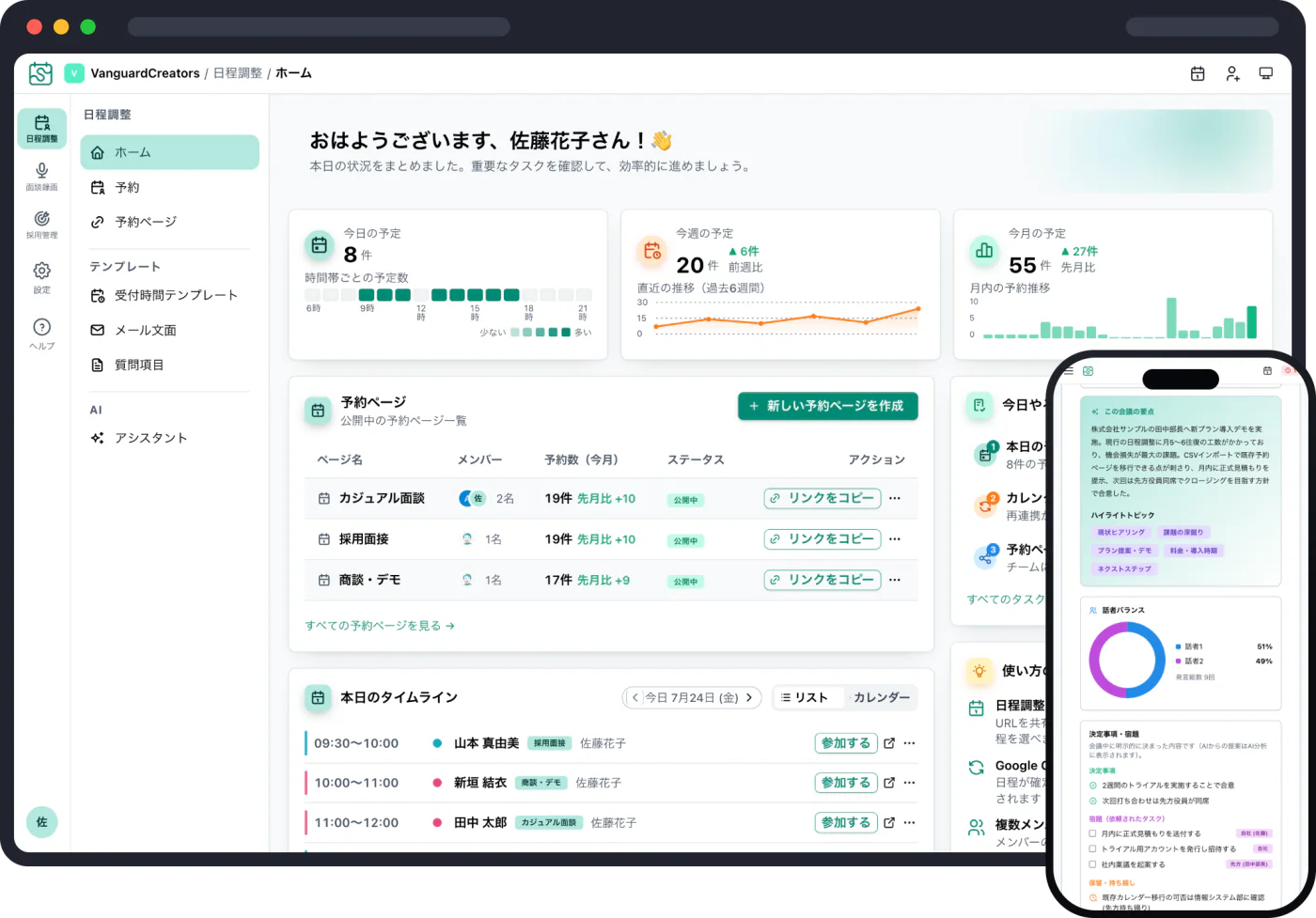Open external link for 新垣 結衣 row
Screen dimensions: 1316x918
point(889,783)
